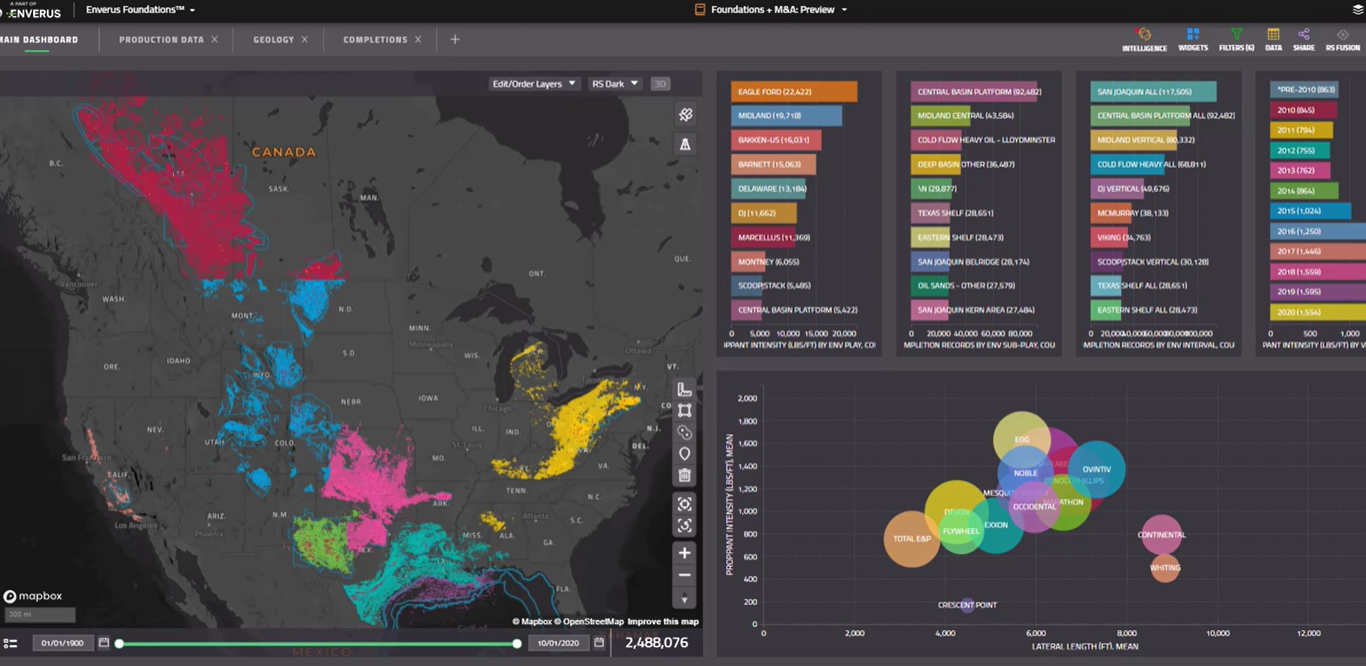Toggle the 3D map view
Viewport: 1366px width, 666px height.
(660, 84)
